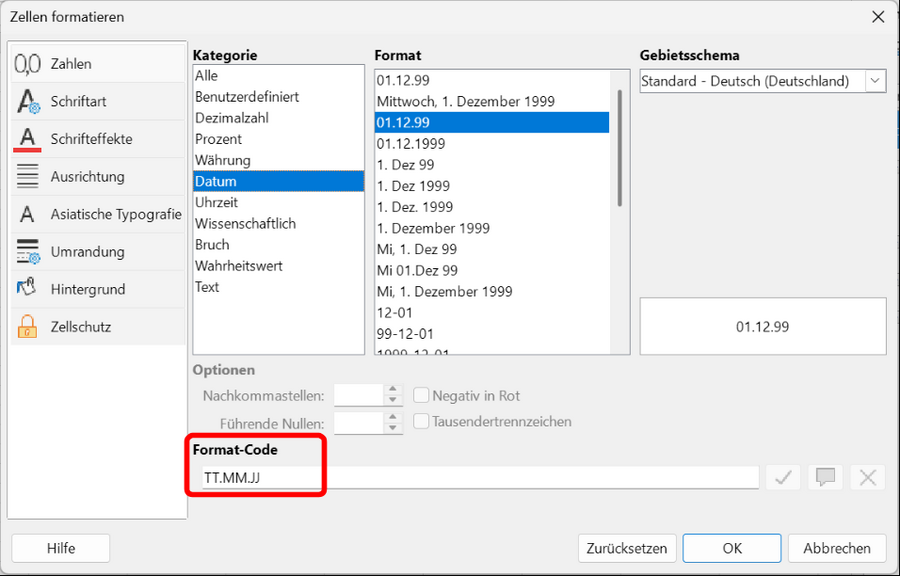900x576 pixels.
Task: Select format '1. Dez 99'
Action: pyautogui.click(x=492, y=165)
